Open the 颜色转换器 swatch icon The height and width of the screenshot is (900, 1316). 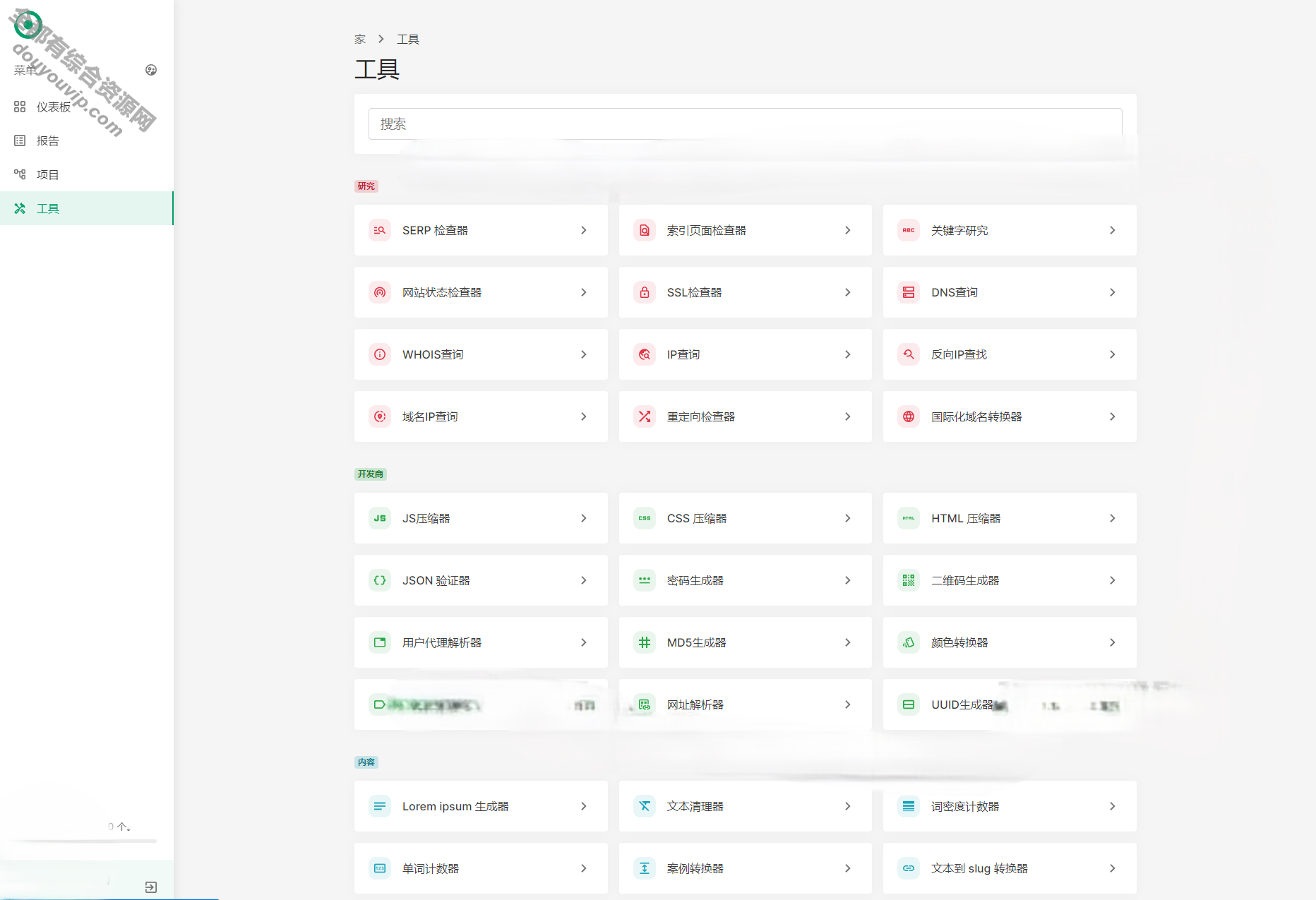coord(909,642)
